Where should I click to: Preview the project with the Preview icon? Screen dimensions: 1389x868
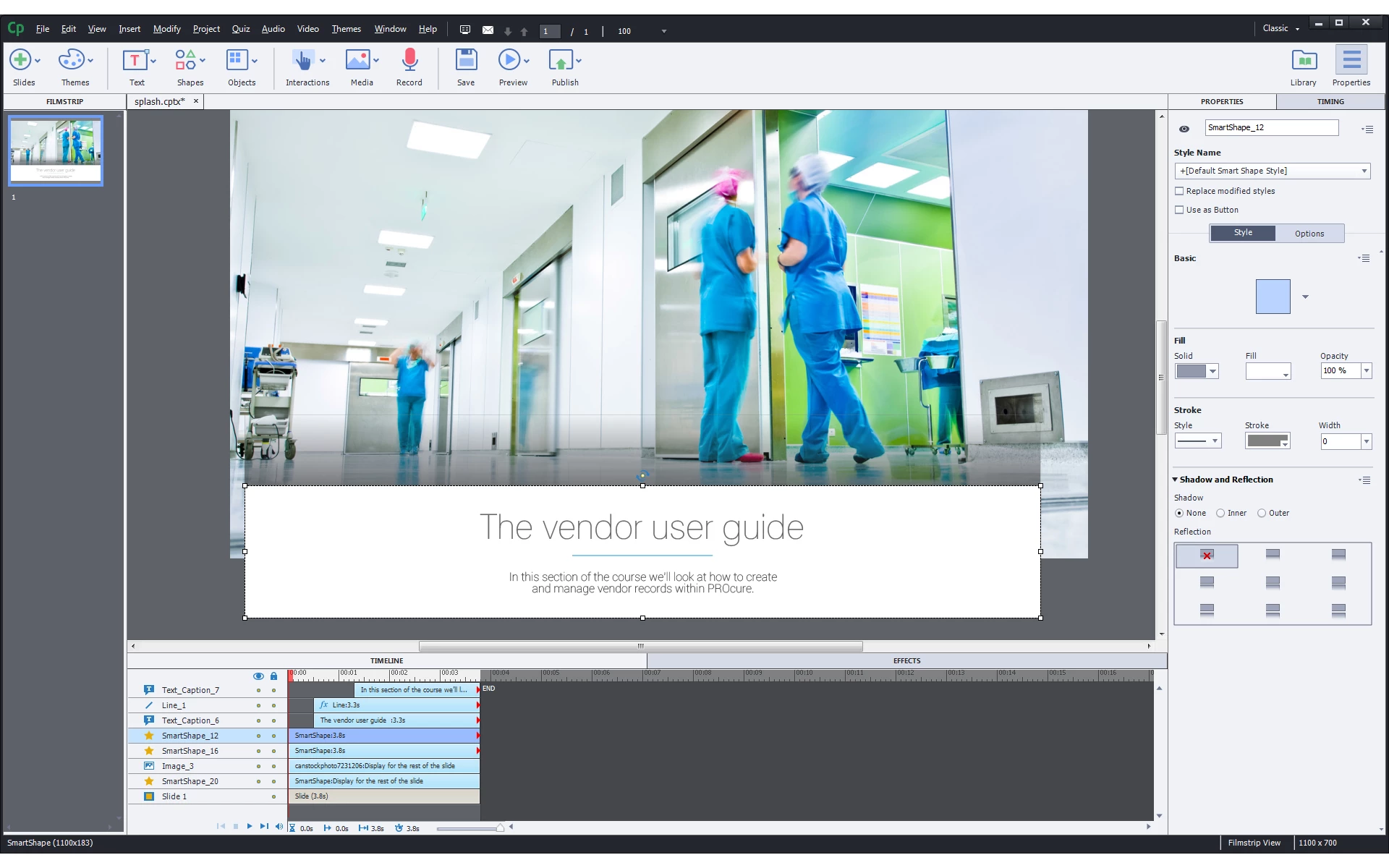coord(509,60)
